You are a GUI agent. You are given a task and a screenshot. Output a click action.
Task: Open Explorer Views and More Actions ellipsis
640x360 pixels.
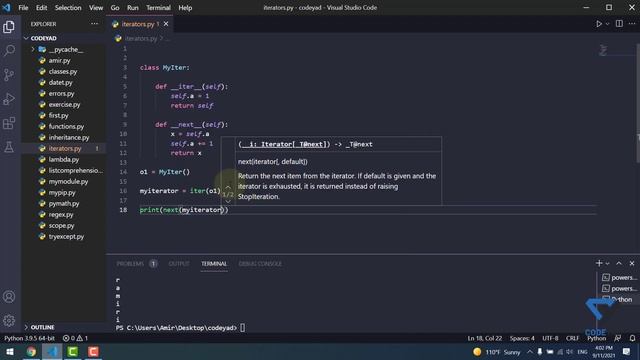click(x=94, y=24)
